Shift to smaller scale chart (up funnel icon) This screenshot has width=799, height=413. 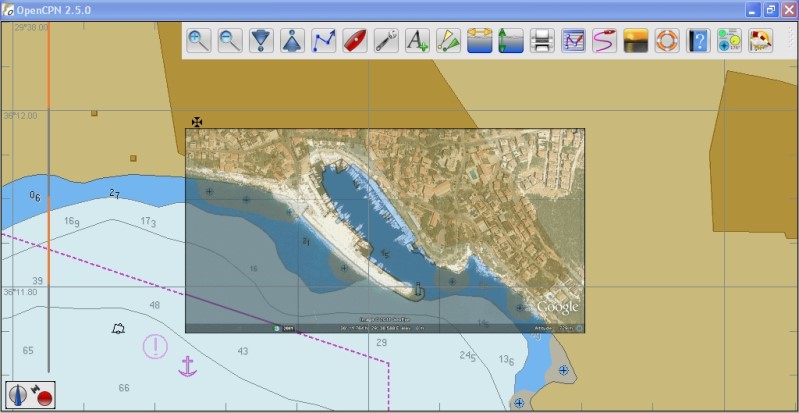(x=292, y=40)
